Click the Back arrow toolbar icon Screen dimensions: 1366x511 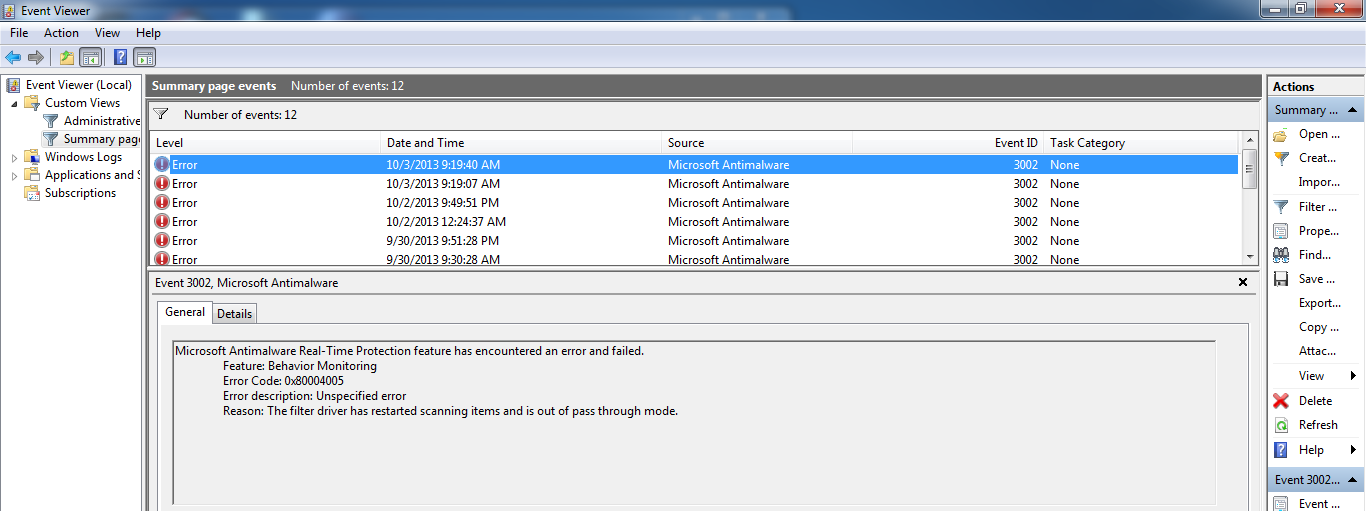click(x=13, y=57)
